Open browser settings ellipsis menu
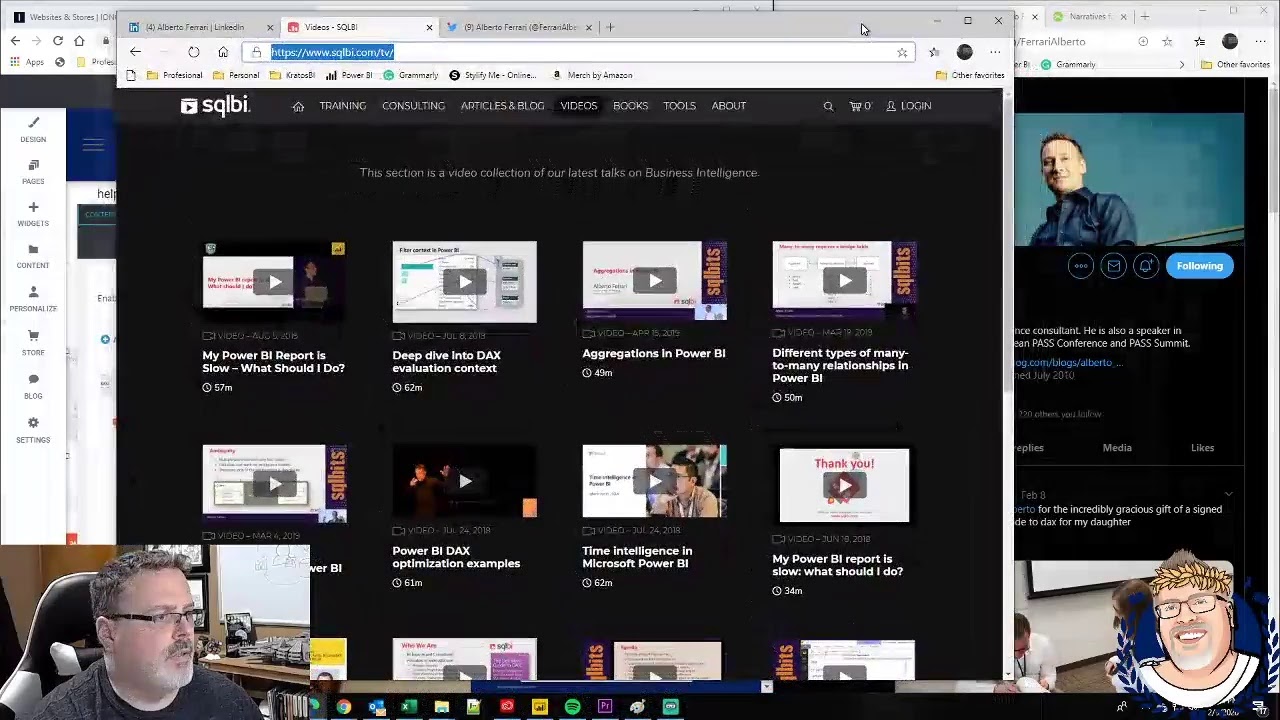 995,52
